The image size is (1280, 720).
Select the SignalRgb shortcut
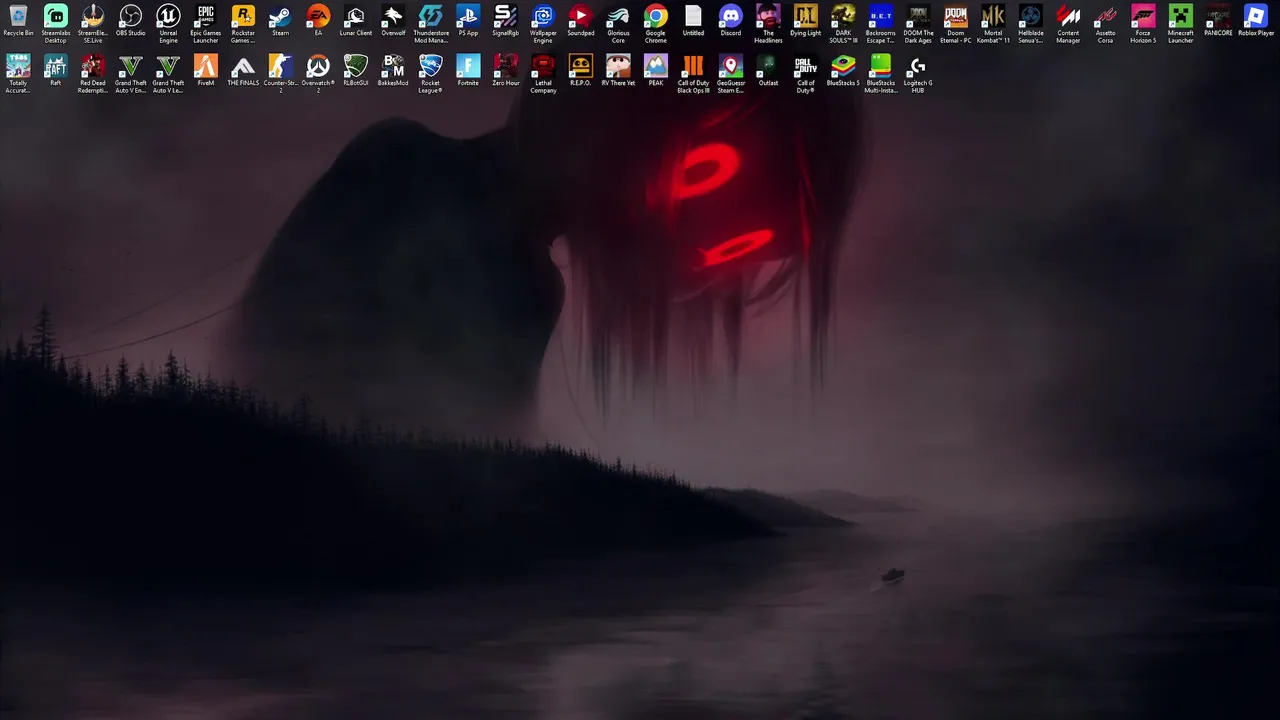506,21
